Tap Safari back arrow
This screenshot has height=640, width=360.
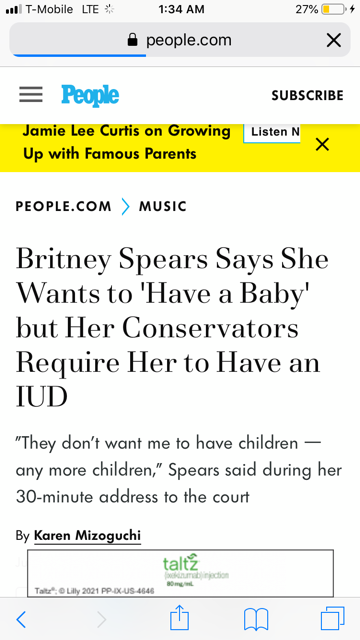click(x=21, y=620)
